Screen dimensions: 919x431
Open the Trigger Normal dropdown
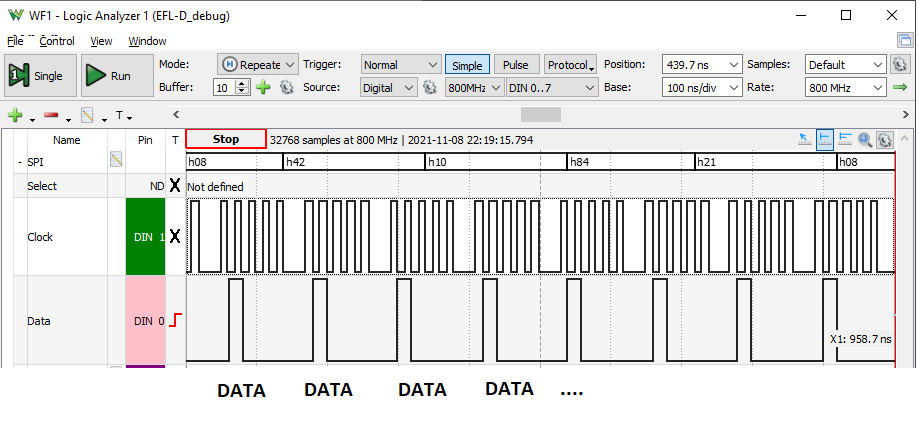click(401, 65)
